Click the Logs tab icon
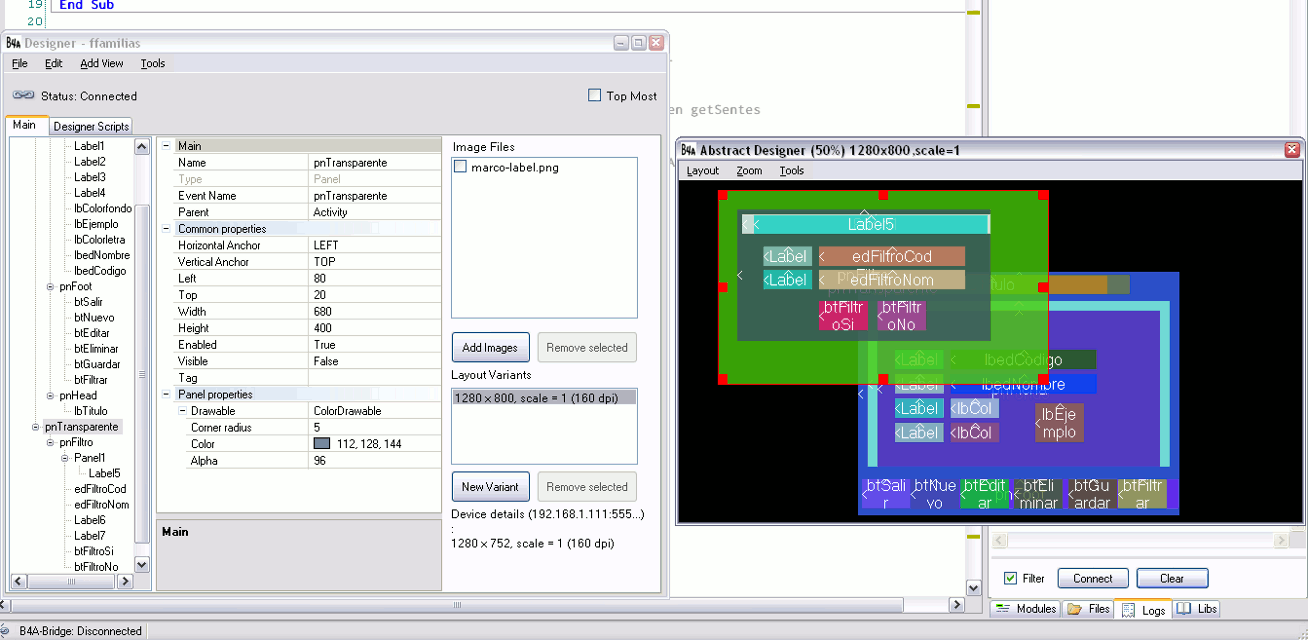 pos(1128,609)
